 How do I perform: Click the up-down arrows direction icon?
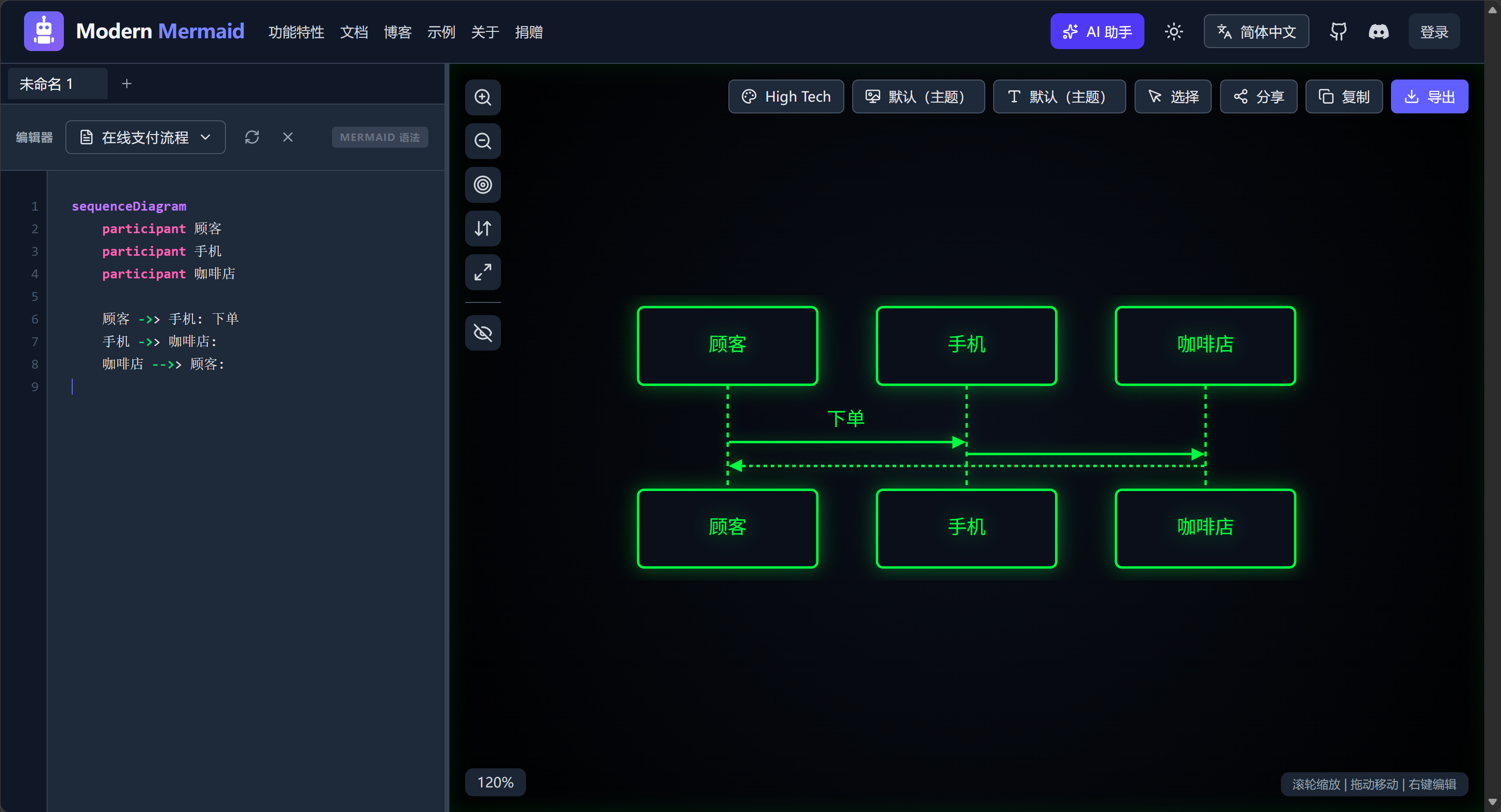coord(482,228)
